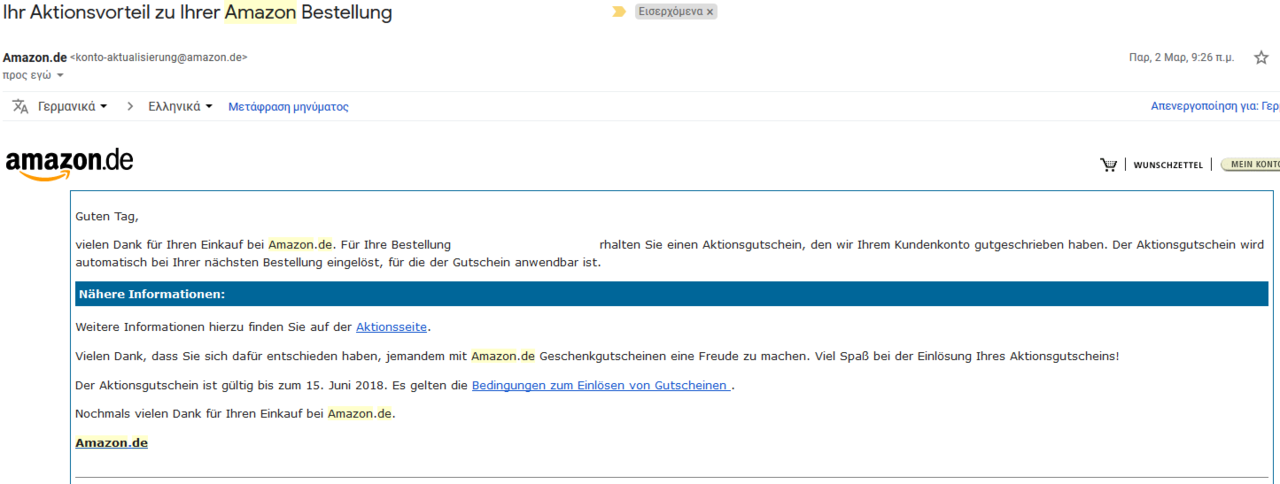Click the Nähere Informationen header bar
This screenshot has height=484, width=1280.
pyautogui.click(x=671, y=294)
